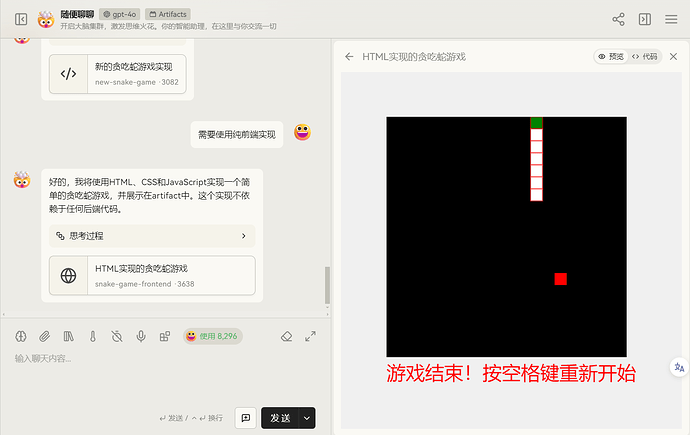This screenshot has width=690, height=435.
Task: Toggle the right panel layout icon
Action: click(645, 19)
